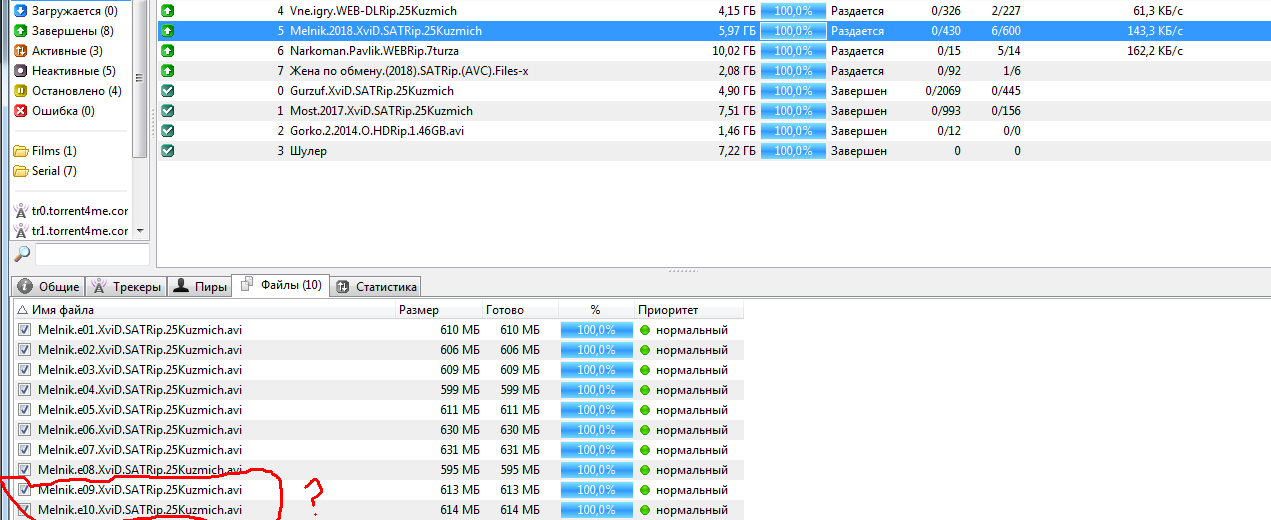The height and width of the screenshot is (520, 1271).
Task: Switch to the Общие tab
Action: [x=49, y=286]
